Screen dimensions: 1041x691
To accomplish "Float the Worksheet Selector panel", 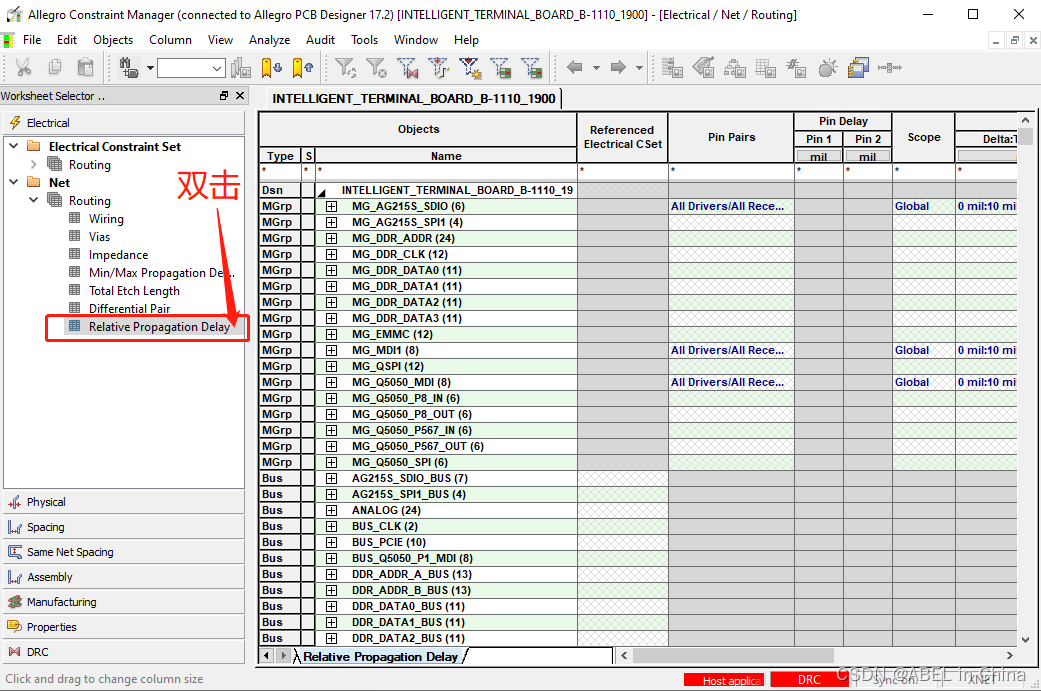I will click(x=224, y=96).
